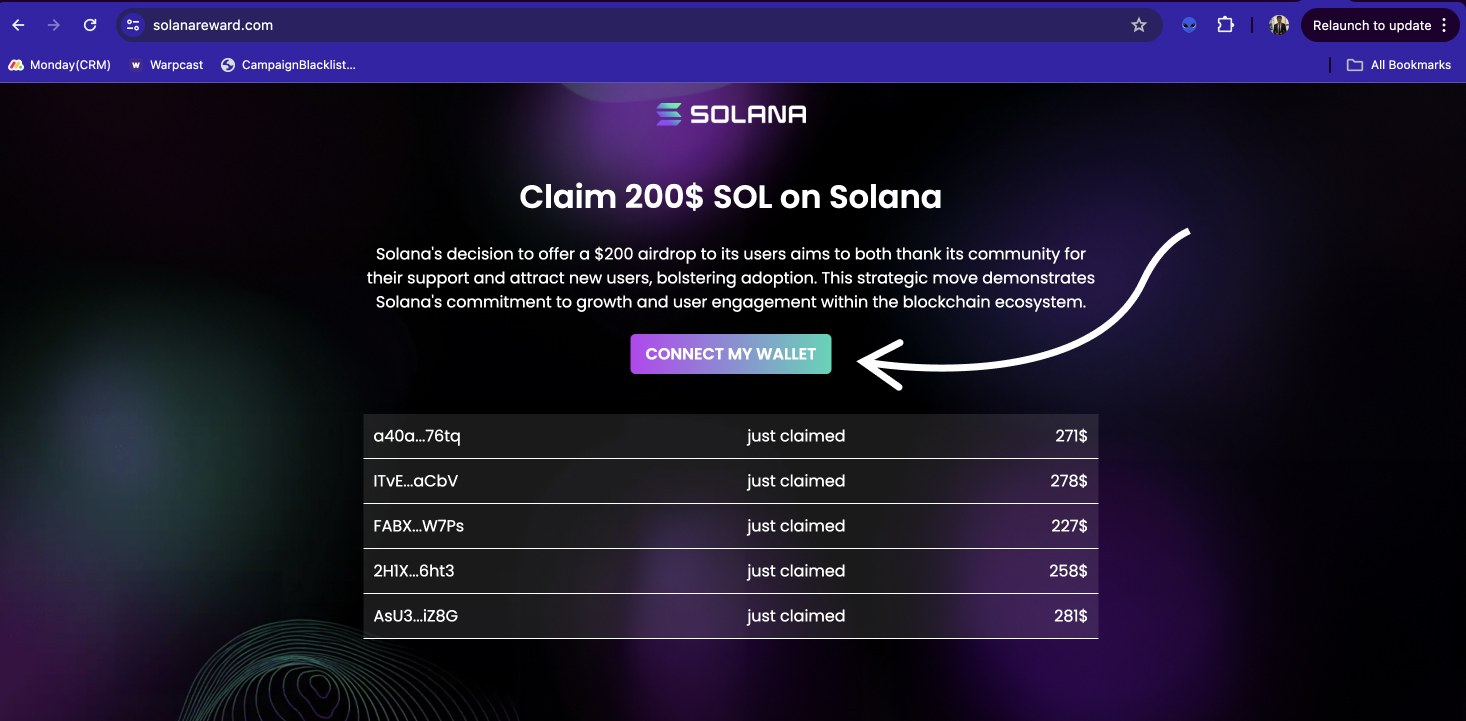
Task: Select the AsU3...iZ8G claim row
Action: tap(731, 616)
